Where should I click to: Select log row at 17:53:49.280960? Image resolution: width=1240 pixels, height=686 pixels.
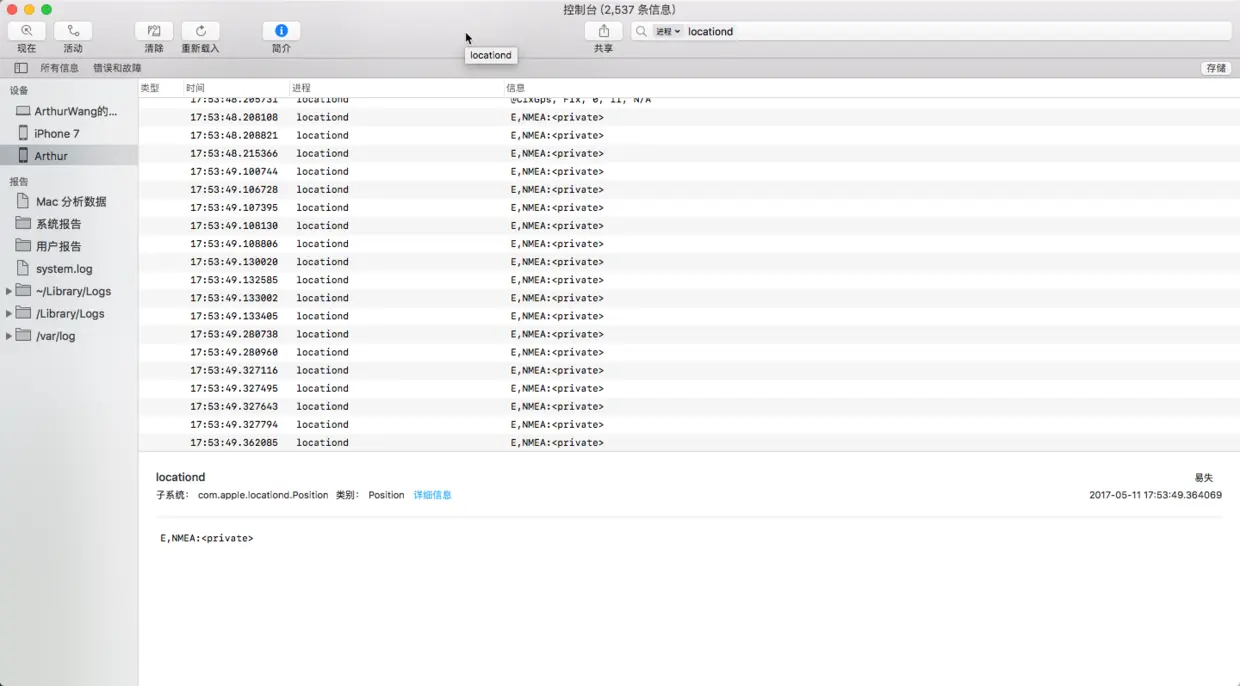coord(689,352)
